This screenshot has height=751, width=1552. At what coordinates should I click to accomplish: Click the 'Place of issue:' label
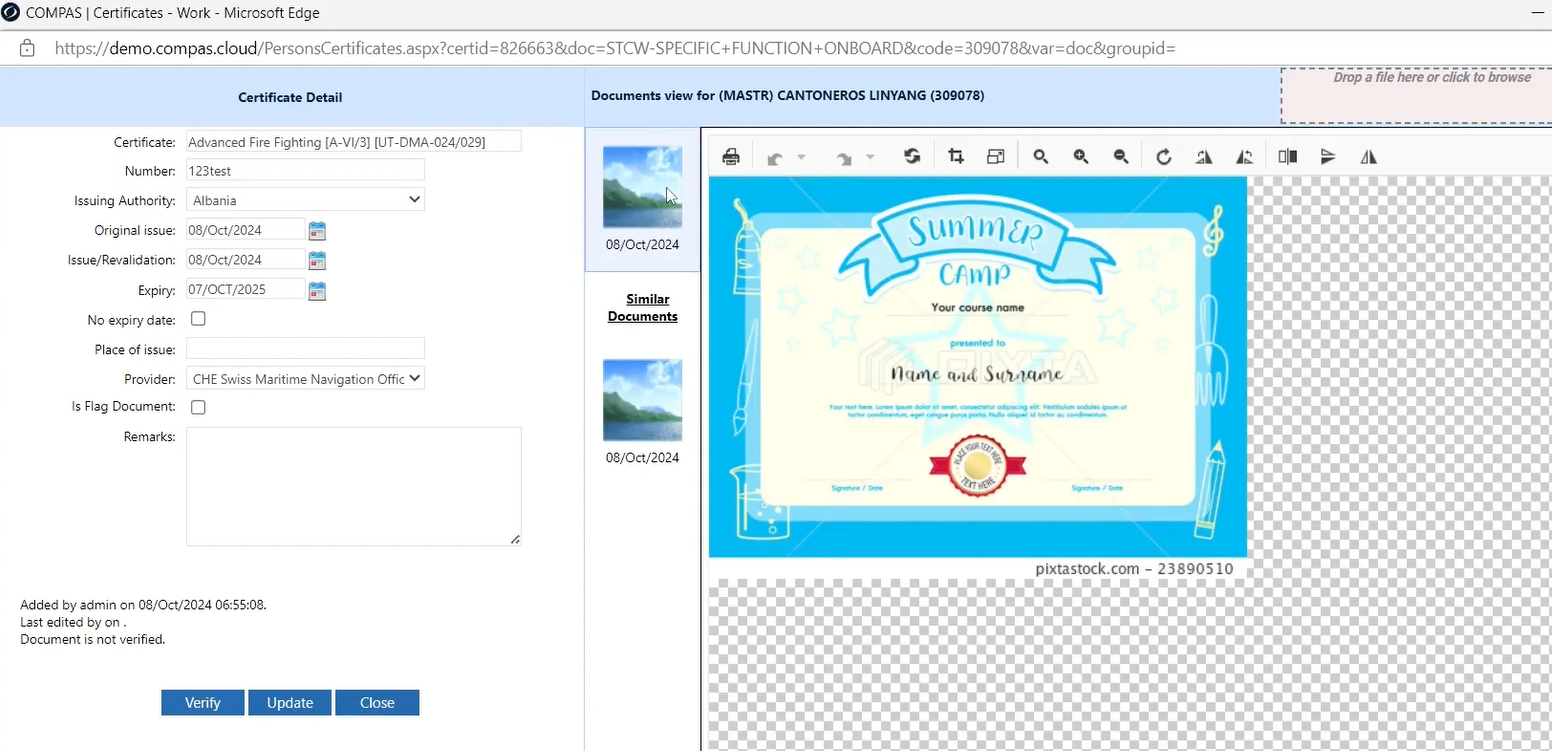[135, 350]
